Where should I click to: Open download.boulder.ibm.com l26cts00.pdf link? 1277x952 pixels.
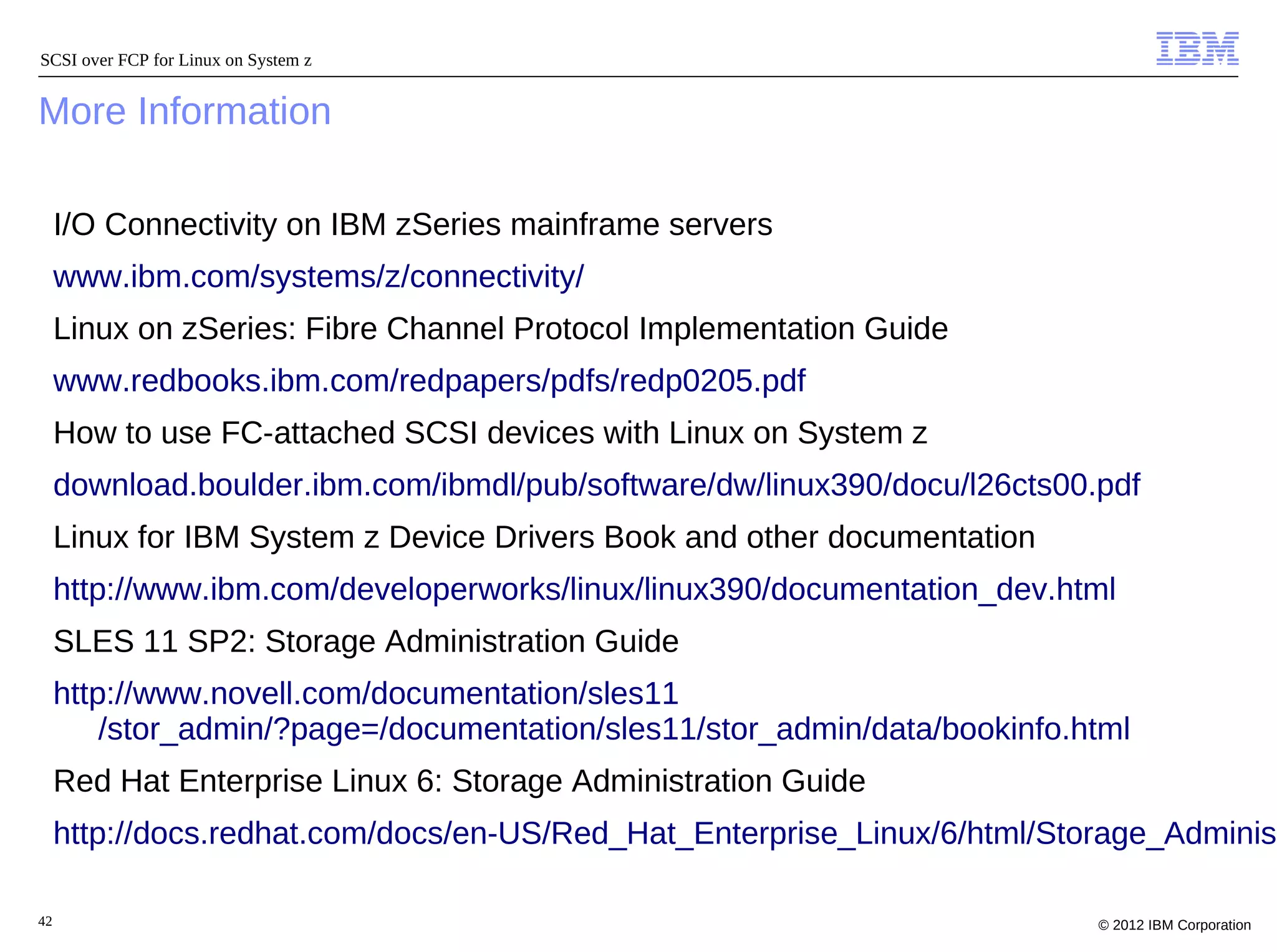point(597,485)
